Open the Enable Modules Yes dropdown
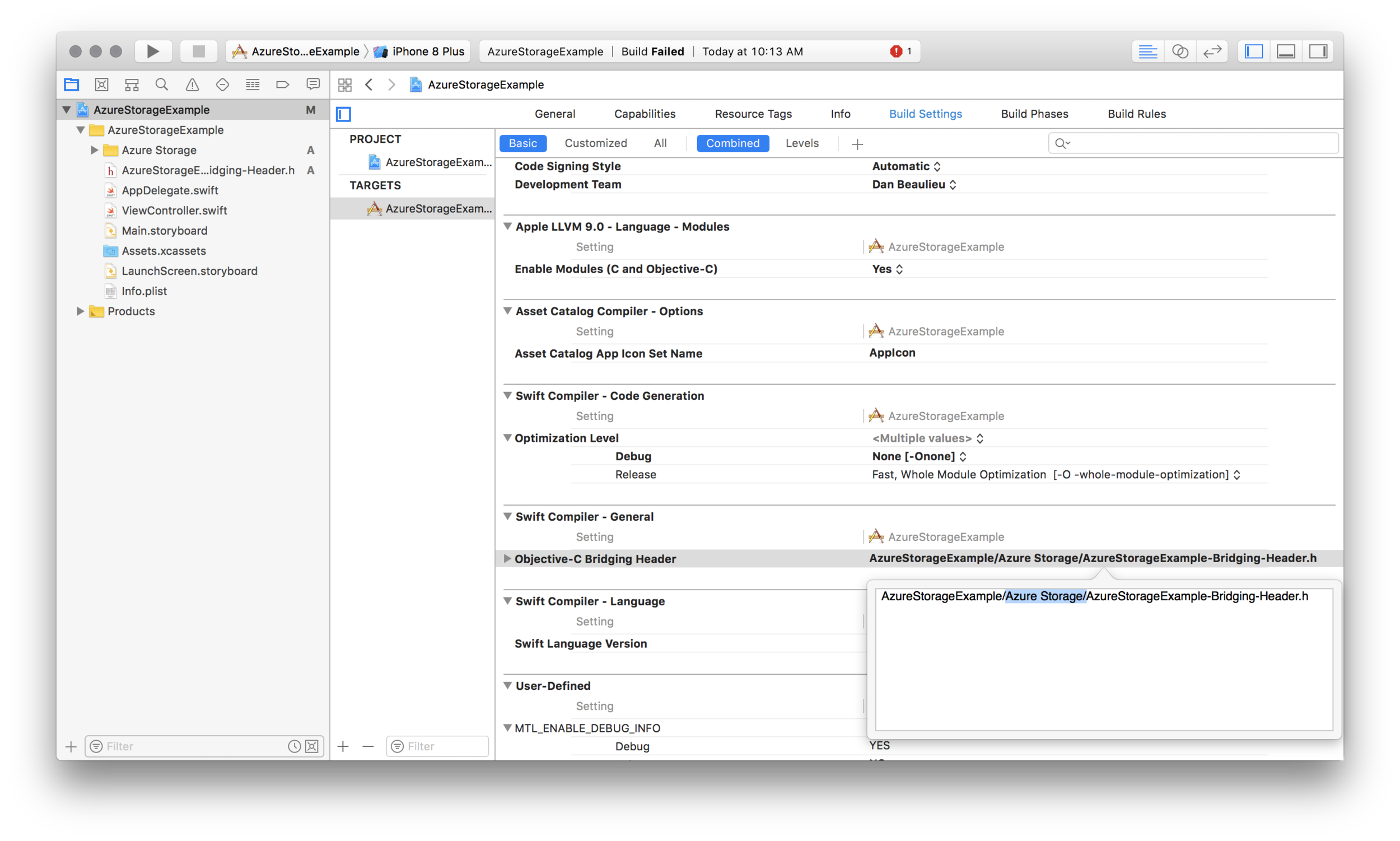Image resolution: width=1400 pixels, height=841 pixels. click(x=887, y=269)
